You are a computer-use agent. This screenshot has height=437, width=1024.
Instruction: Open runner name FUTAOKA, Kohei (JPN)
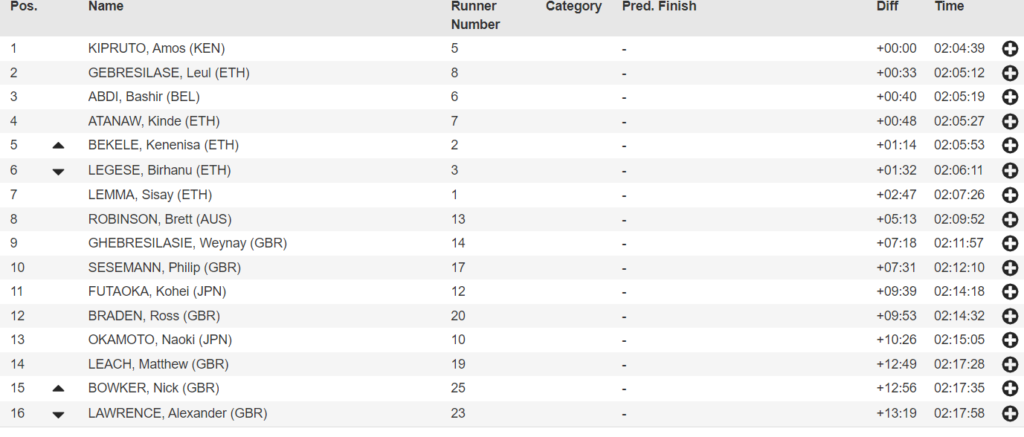[157, 291]
